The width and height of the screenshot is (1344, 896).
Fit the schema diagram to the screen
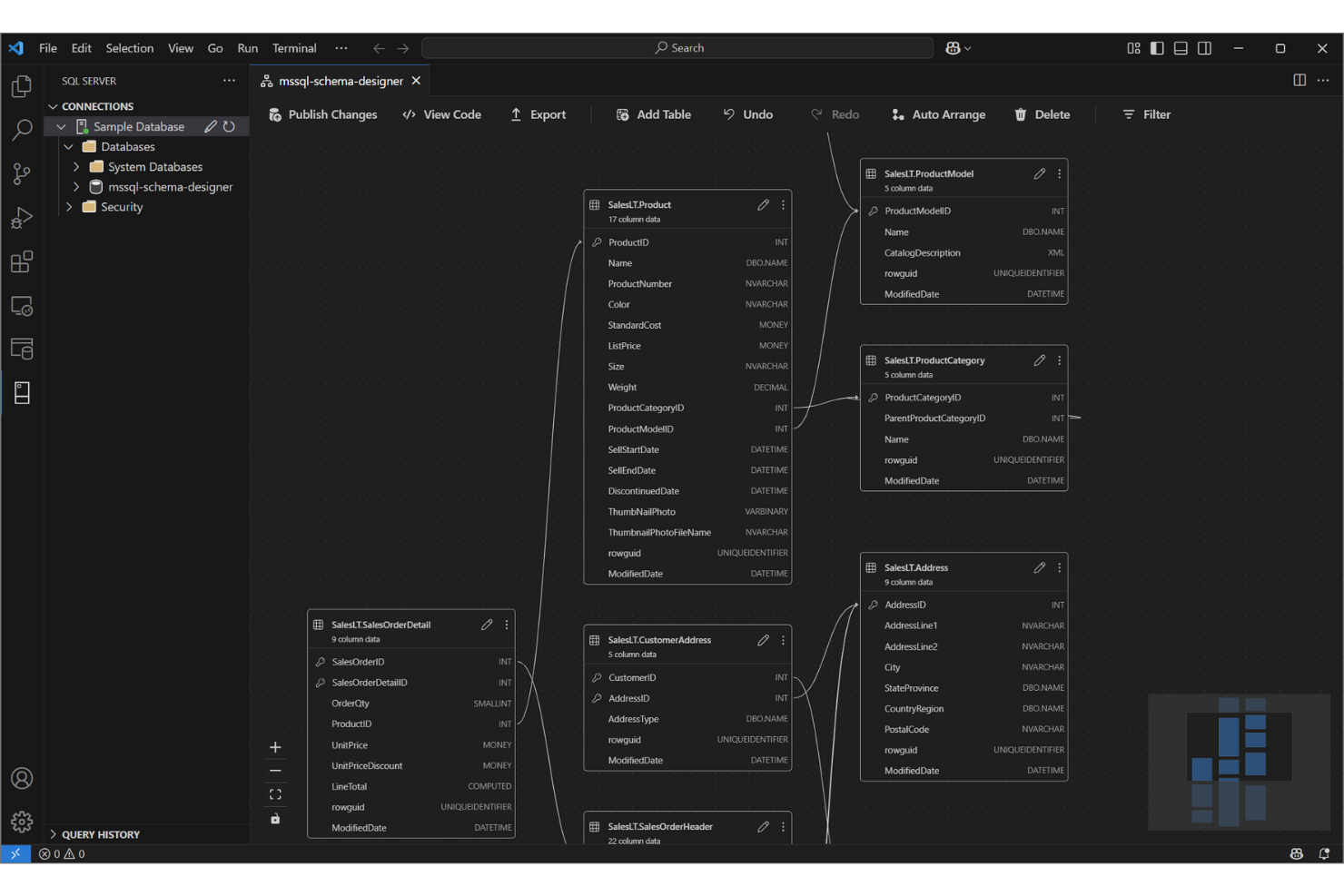[x=275, y=793]
